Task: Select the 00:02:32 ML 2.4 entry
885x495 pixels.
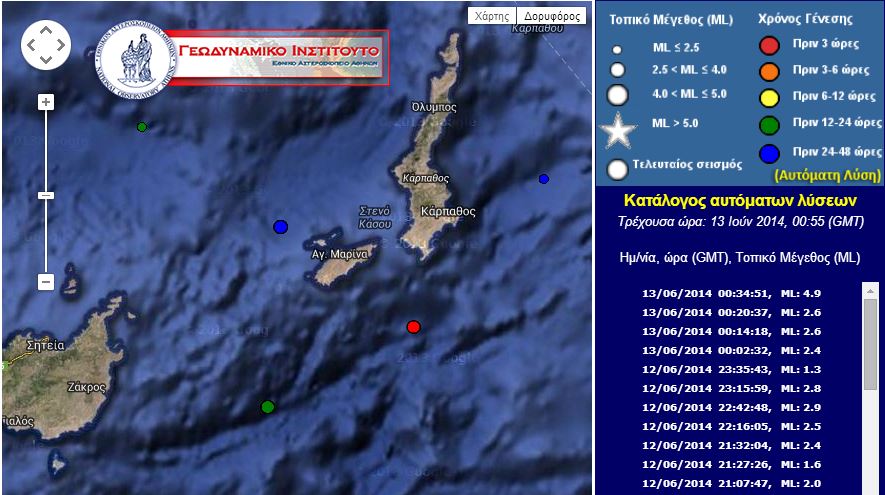Action: [x=731, y=351]
